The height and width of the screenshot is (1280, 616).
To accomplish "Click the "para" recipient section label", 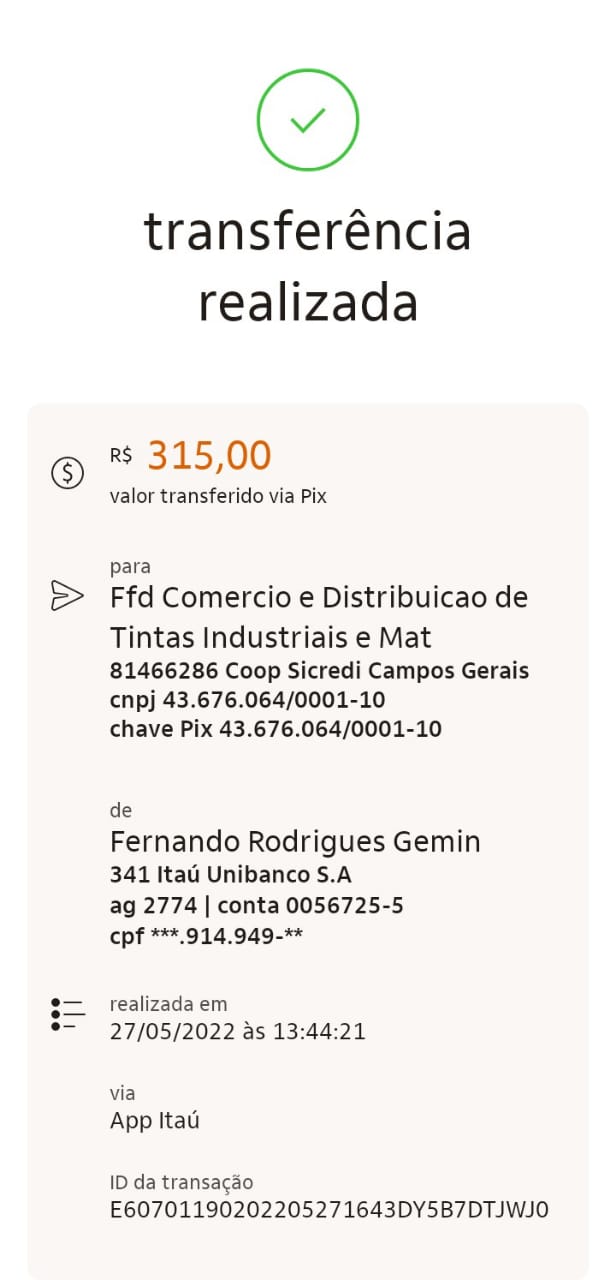I will 130,566.
